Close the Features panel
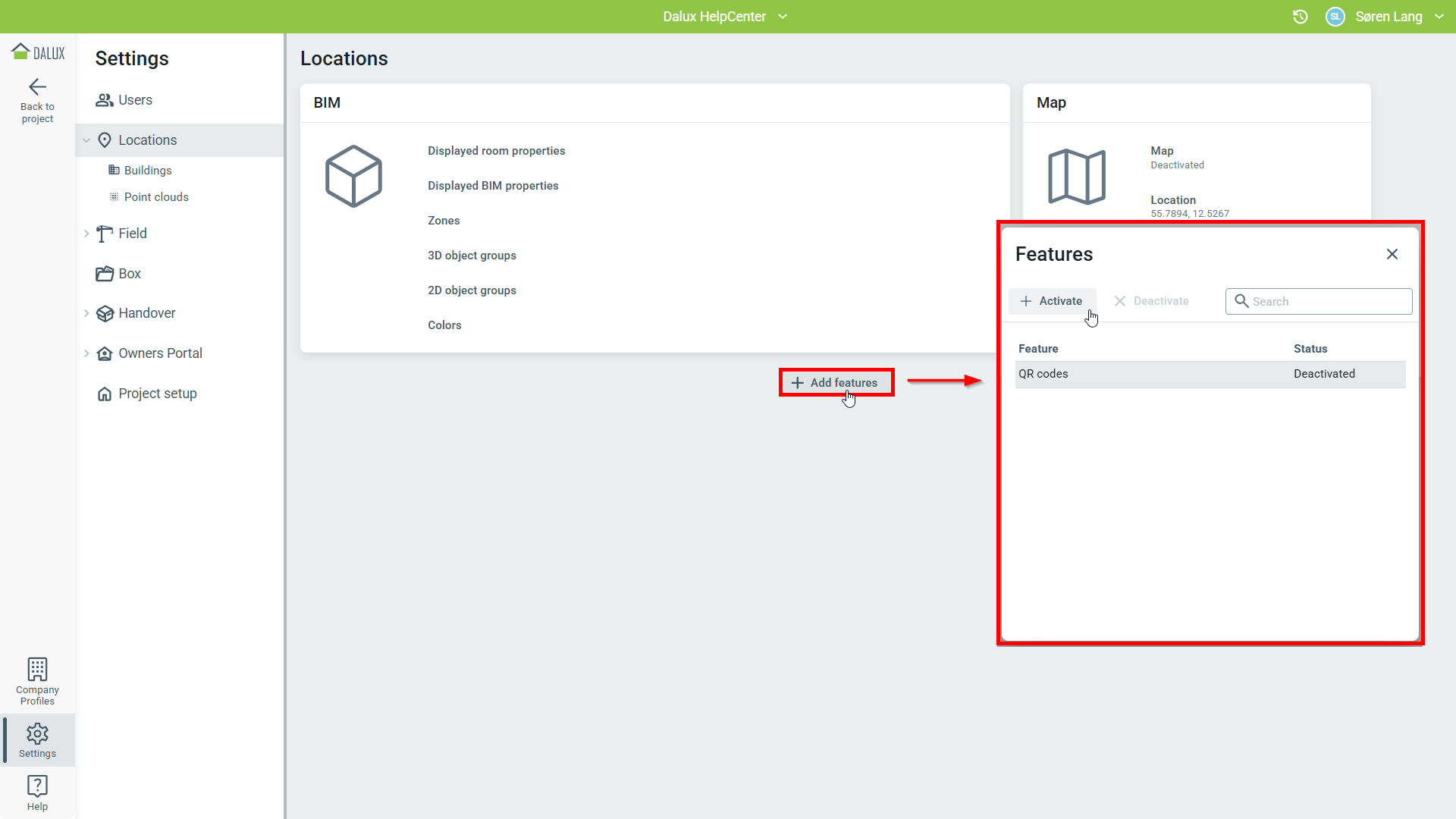 click(x=1392, y=254)
